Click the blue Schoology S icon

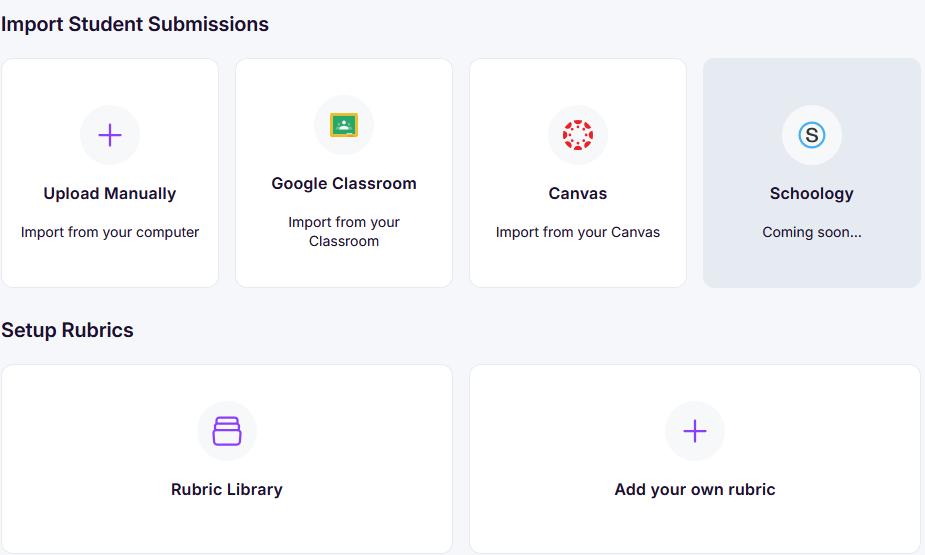click(x=812, y=135)
